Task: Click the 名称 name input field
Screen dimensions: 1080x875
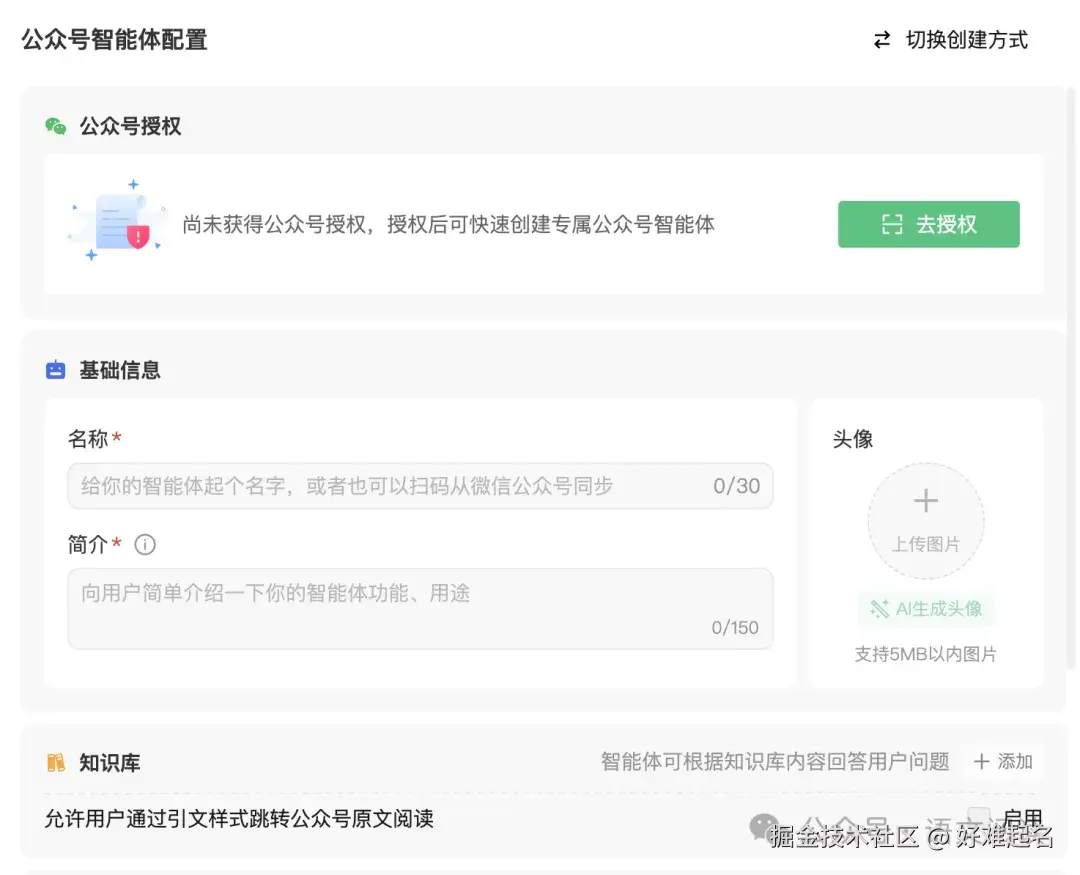Action: tap(420, 485)
